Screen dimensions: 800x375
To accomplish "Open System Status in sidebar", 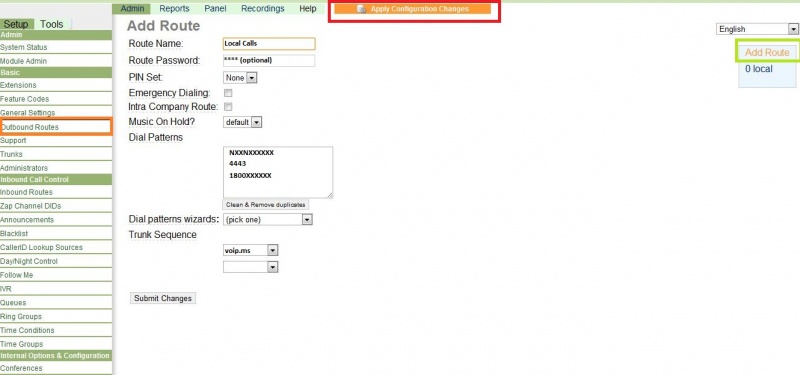I will click(56, 47).
